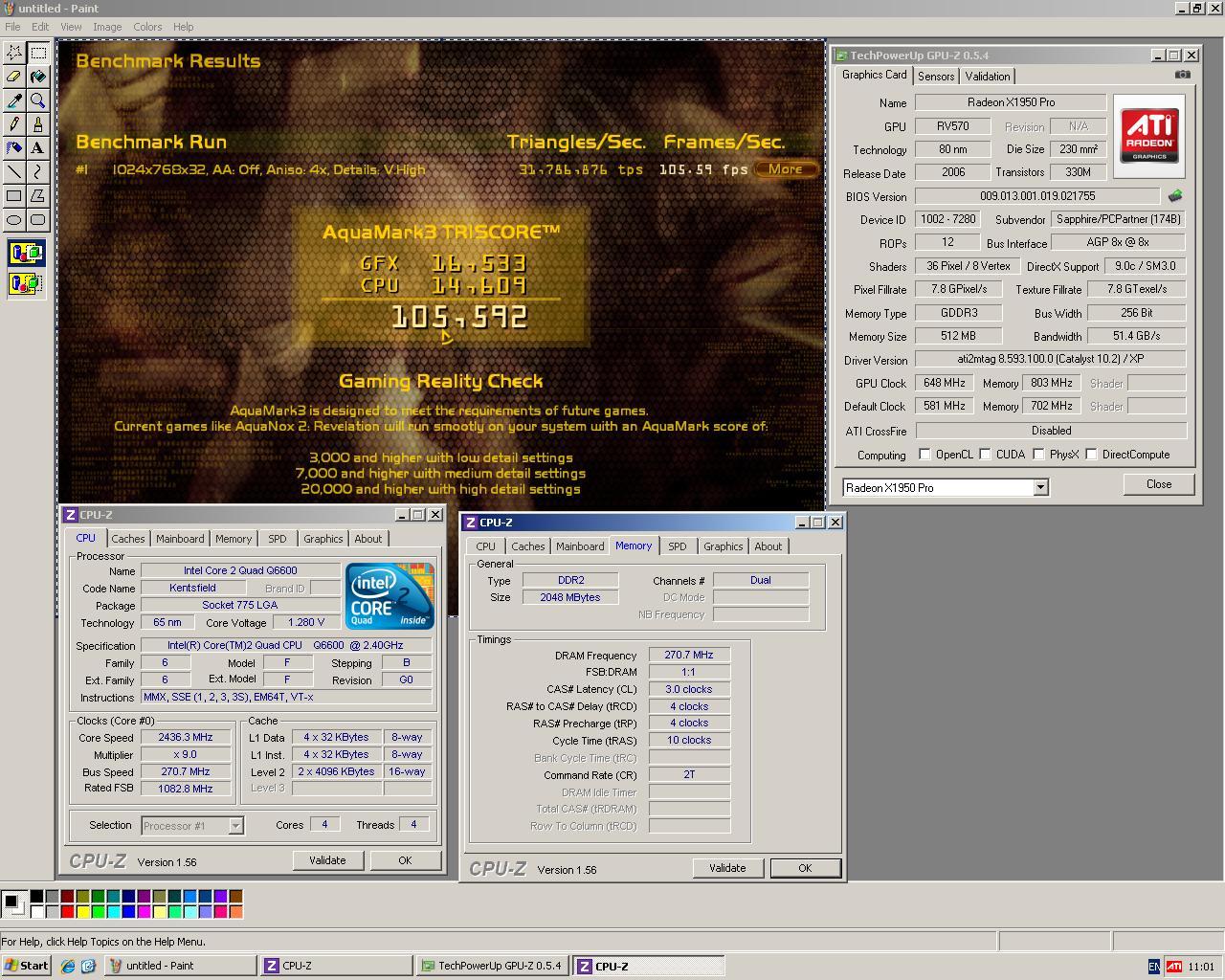This screenshot has height=980, width=1225.
Task: Choose the Eraser tool
Action: tap(14, 77)
